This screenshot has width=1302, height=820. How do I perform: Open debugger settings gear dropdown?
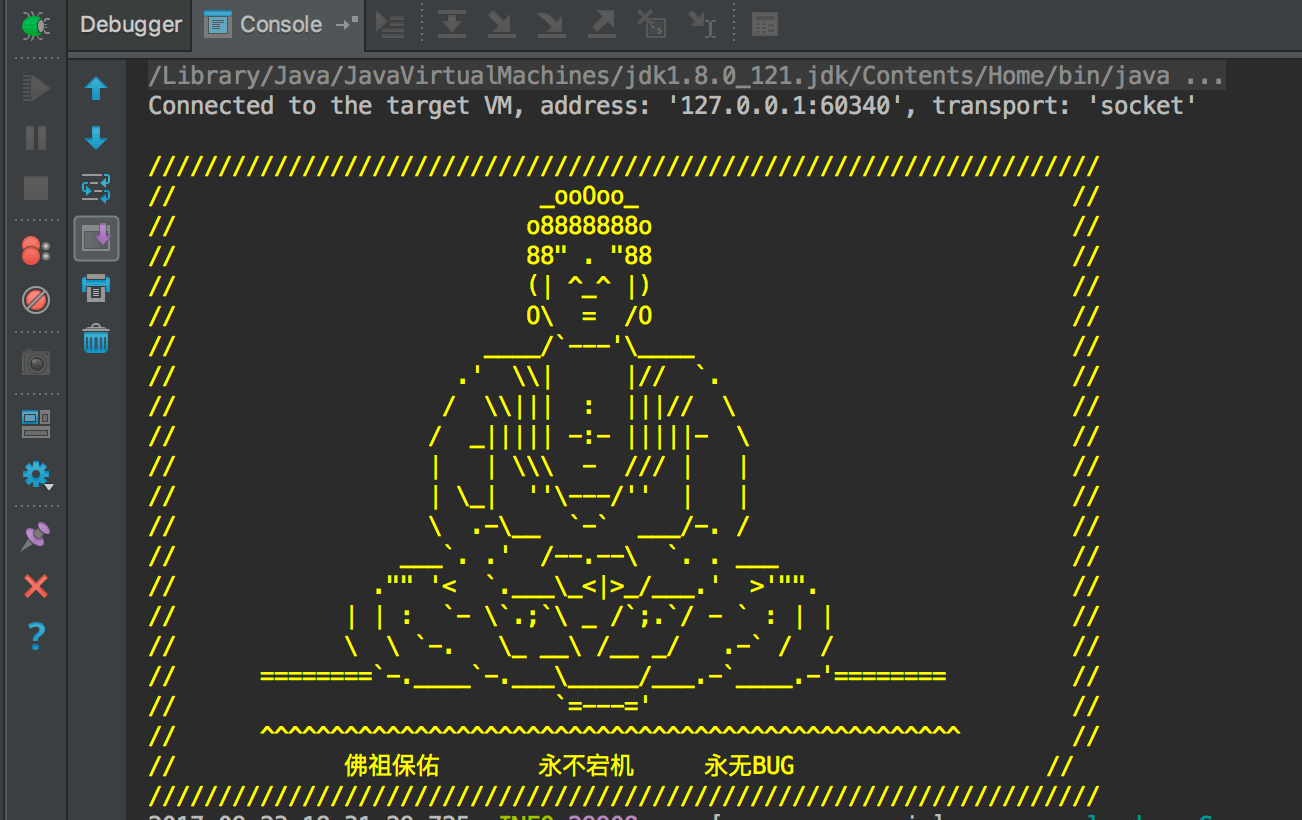pyautogui.click(x=37, y=475)
